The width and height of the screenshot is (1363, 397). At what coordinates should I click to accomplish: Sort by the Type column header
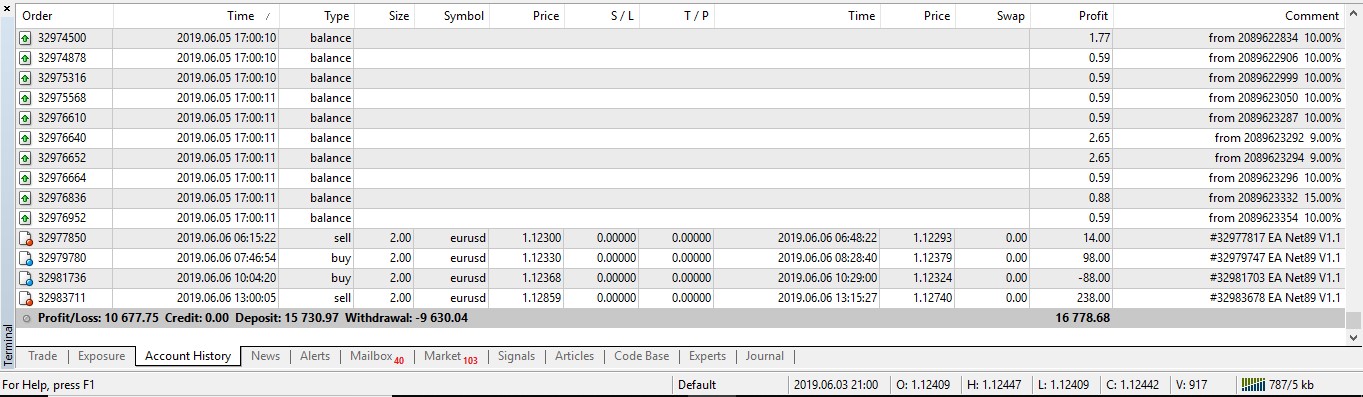(x=317, y=16)
